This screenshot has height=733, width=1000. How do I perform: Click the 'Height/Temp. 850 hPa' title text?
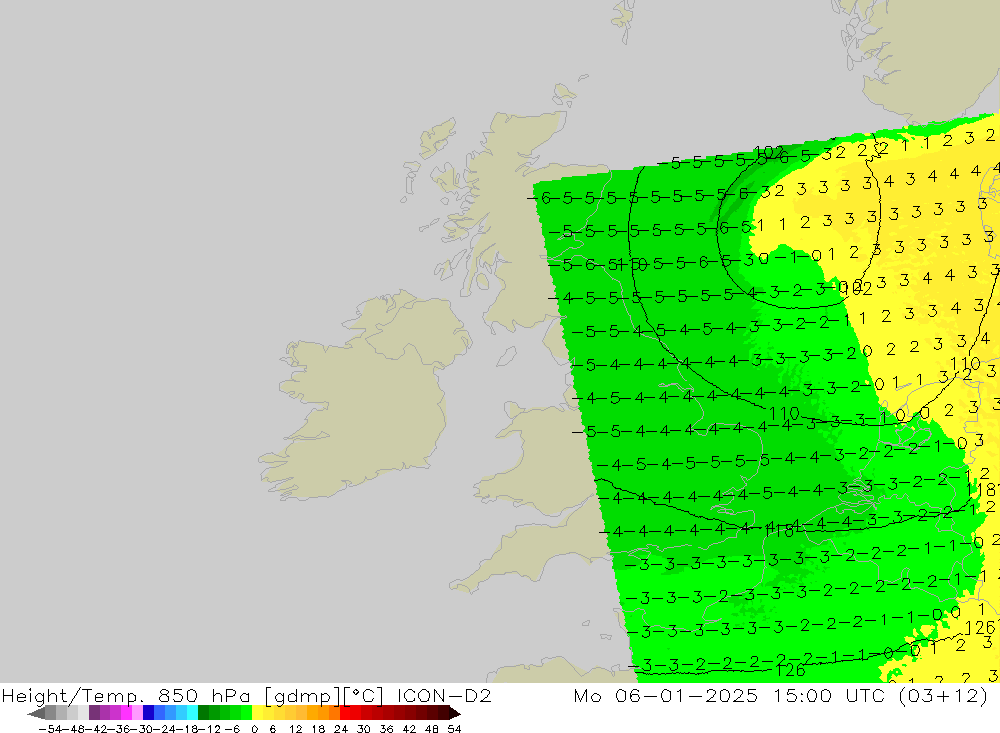(x=125, y=695)
